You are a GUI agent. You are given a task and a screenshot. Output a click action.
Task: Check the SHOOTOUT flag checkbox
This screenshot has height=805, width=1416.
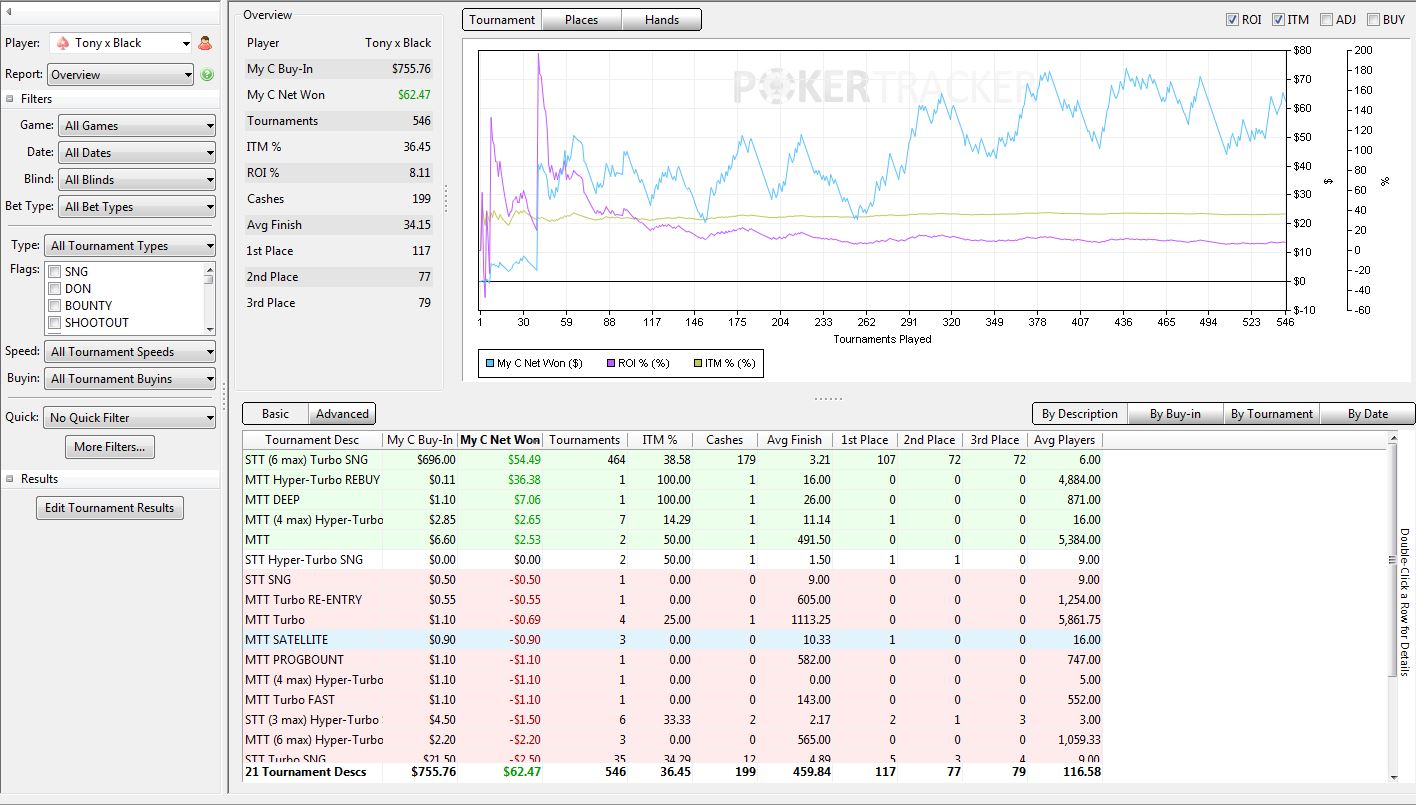coord(55,323)
